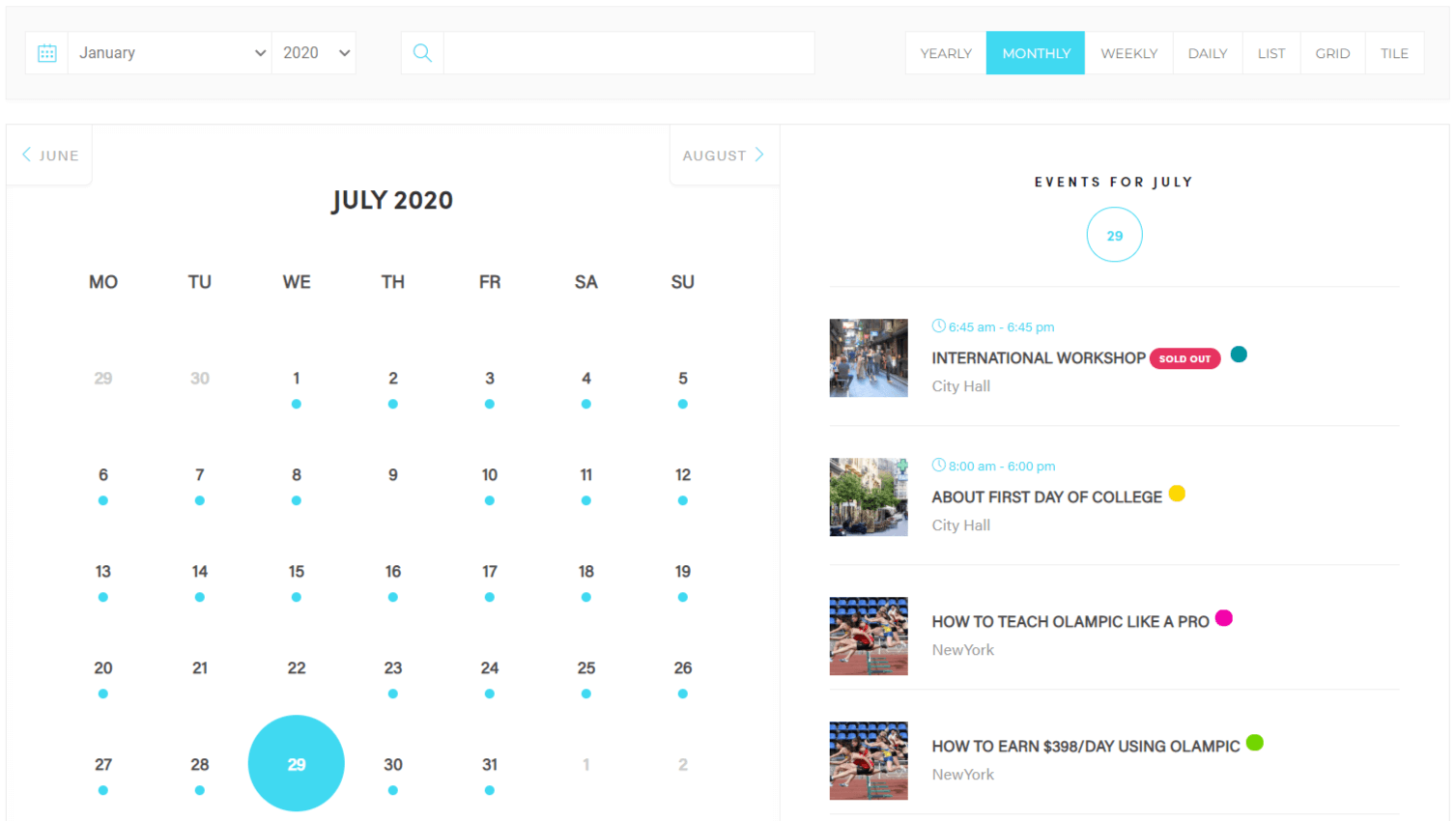The image size is (1456, 821).
Task: Select July 12 on the calendar
Action: (x=683, y=475)
